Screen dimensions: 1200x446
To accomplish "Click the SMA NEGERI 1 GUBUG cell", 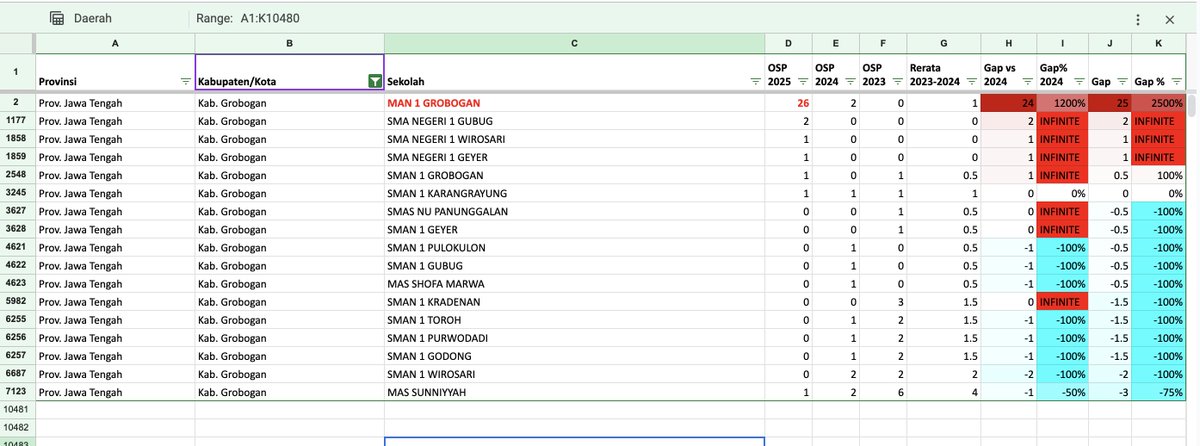I will click(574, 120).
